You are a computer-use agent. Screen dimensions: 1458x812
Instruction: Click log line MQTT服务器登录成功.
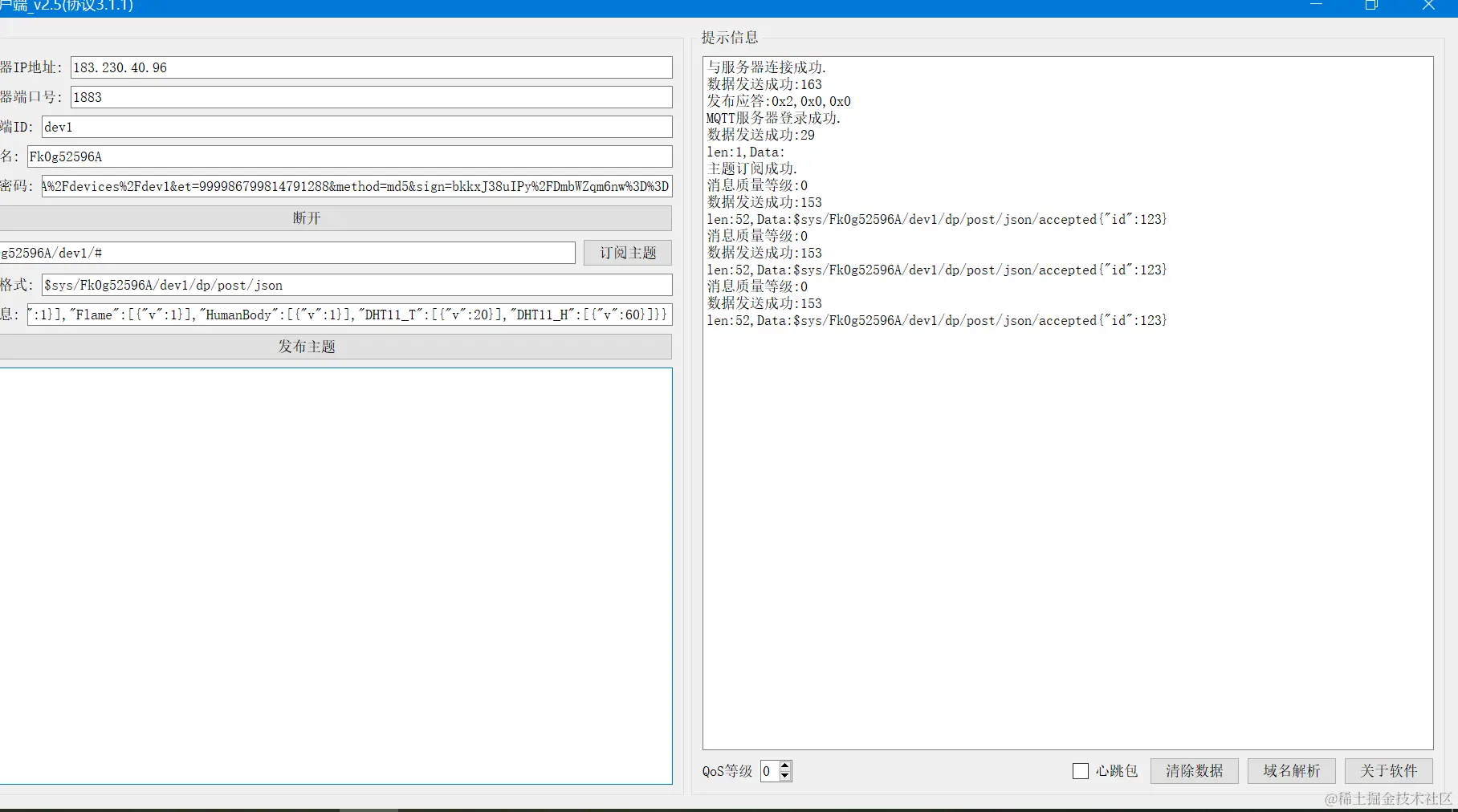click(774, 118)
